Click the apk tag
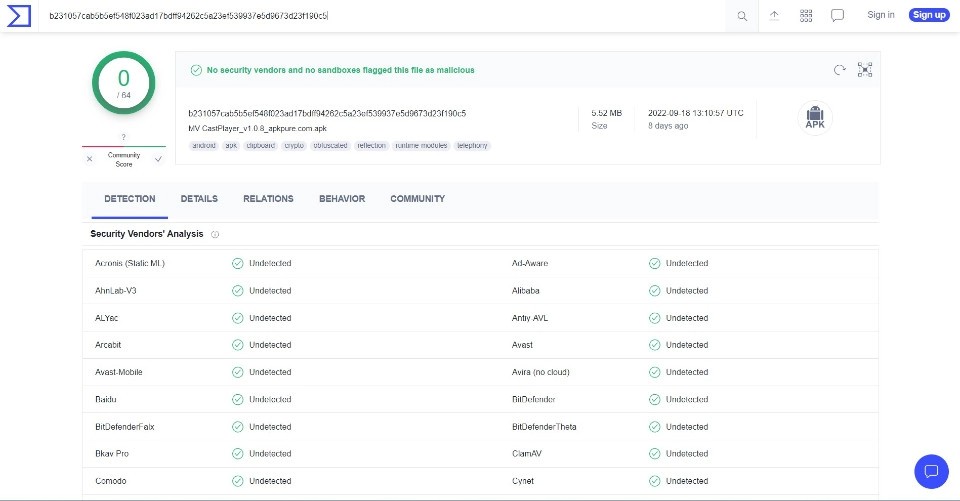960x501 pixels. [231, 146]
